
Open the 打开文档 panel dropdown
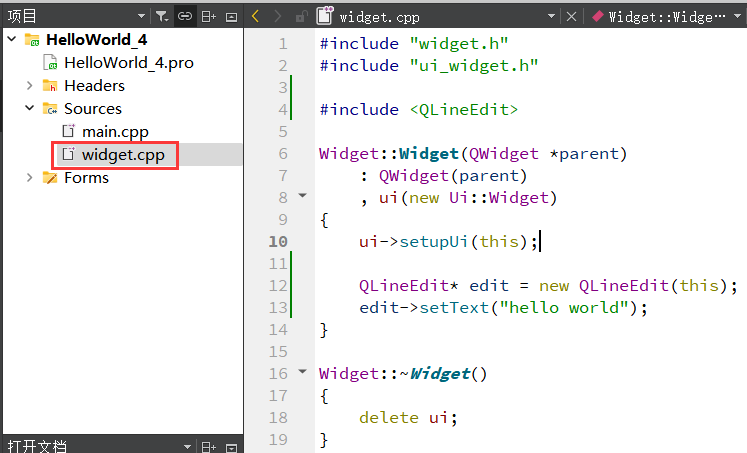point(187,446)
